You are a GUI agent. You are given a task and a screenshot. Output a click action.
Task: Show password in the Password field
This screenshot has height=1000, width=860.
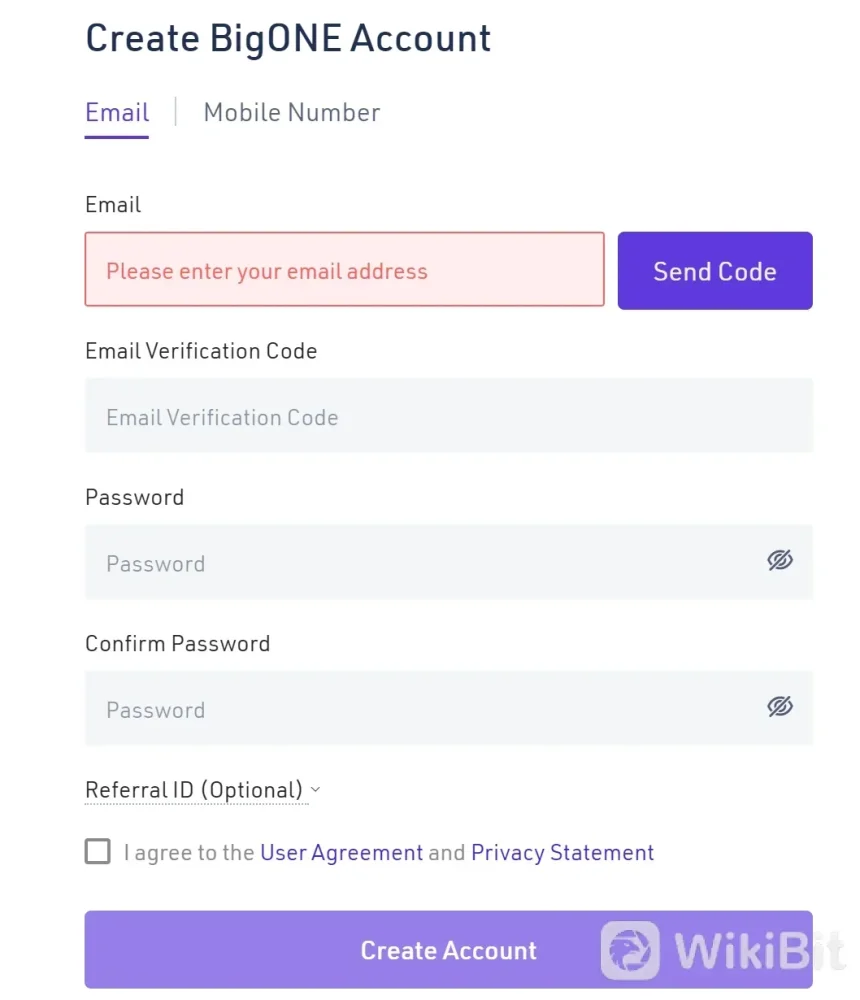point(780,560)
